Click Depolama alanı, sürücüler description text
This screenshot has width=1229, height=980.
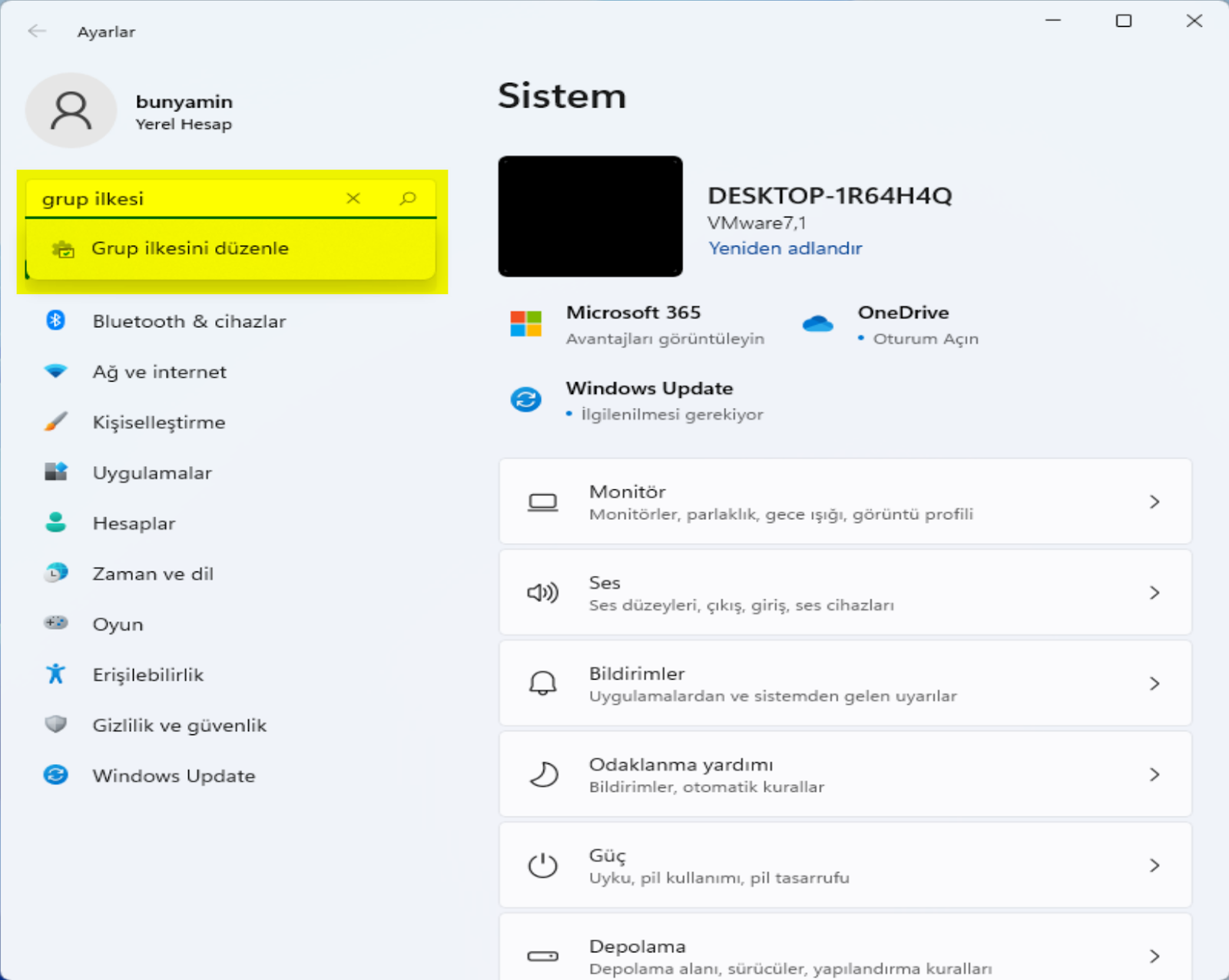click(790, 969)
